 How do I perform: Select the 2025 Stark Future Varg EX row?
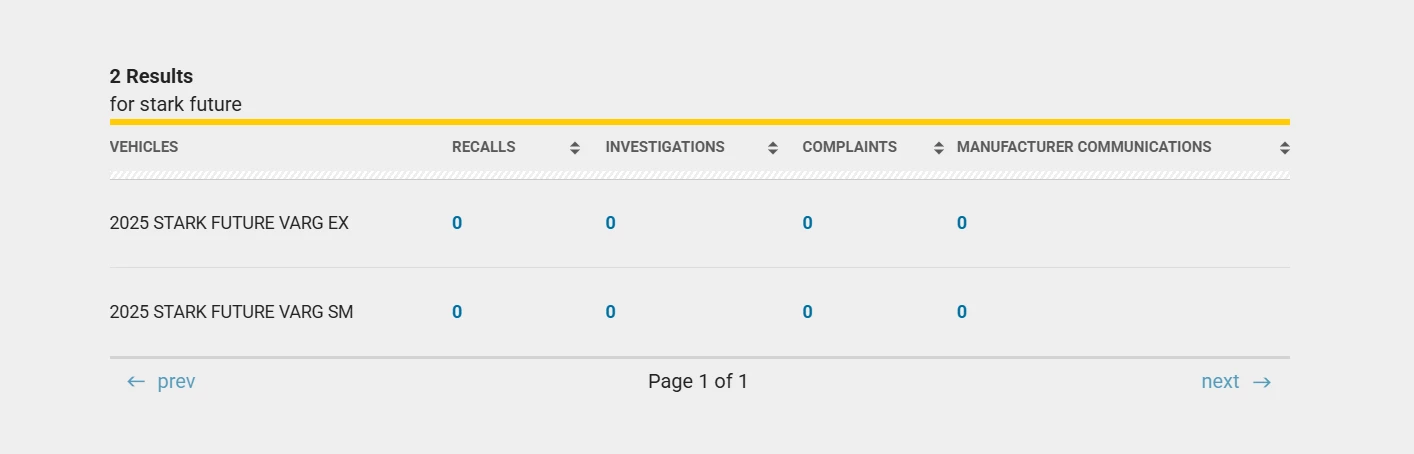[x=229, y=223]
